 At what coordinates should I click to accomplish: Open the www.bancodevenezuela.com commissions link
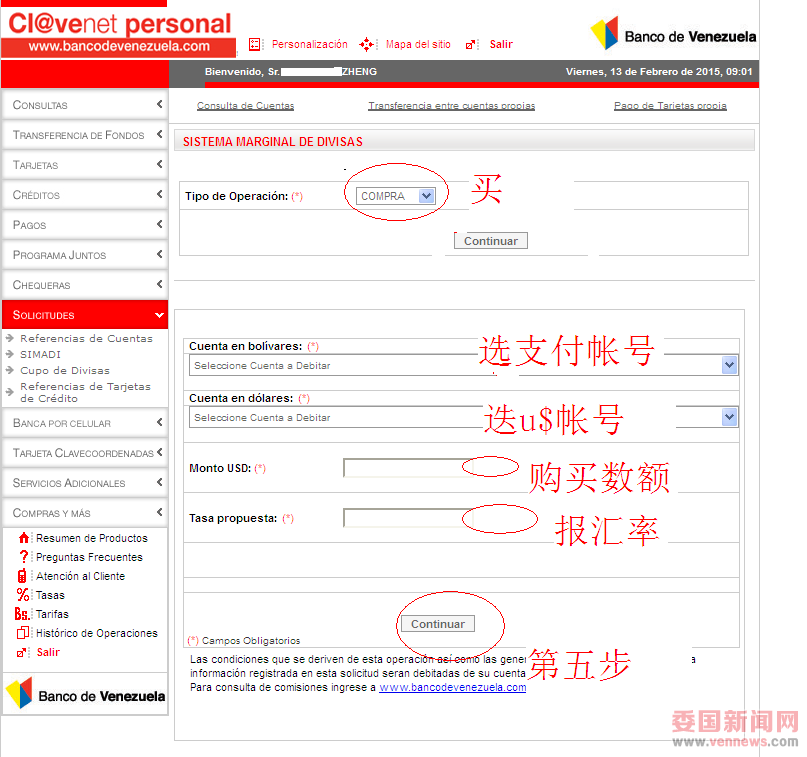(452, 688)
